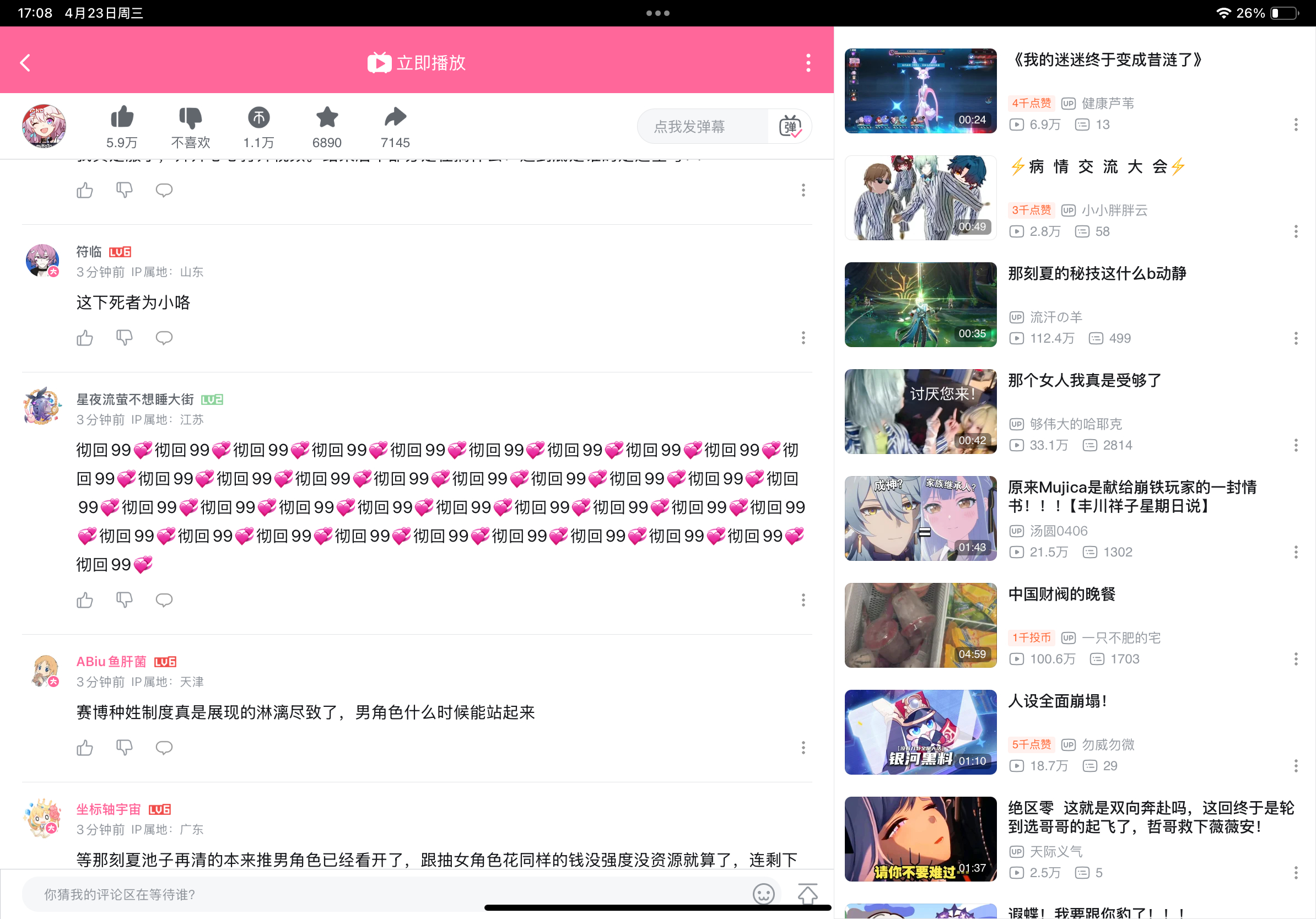Reply to 符临's comment

click(x=164, y=338)
